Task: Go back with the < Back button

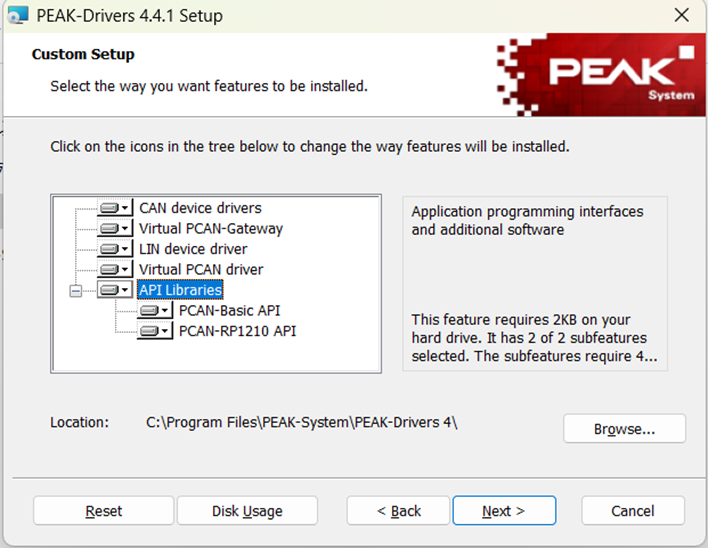Action: [x=399, y=510]
